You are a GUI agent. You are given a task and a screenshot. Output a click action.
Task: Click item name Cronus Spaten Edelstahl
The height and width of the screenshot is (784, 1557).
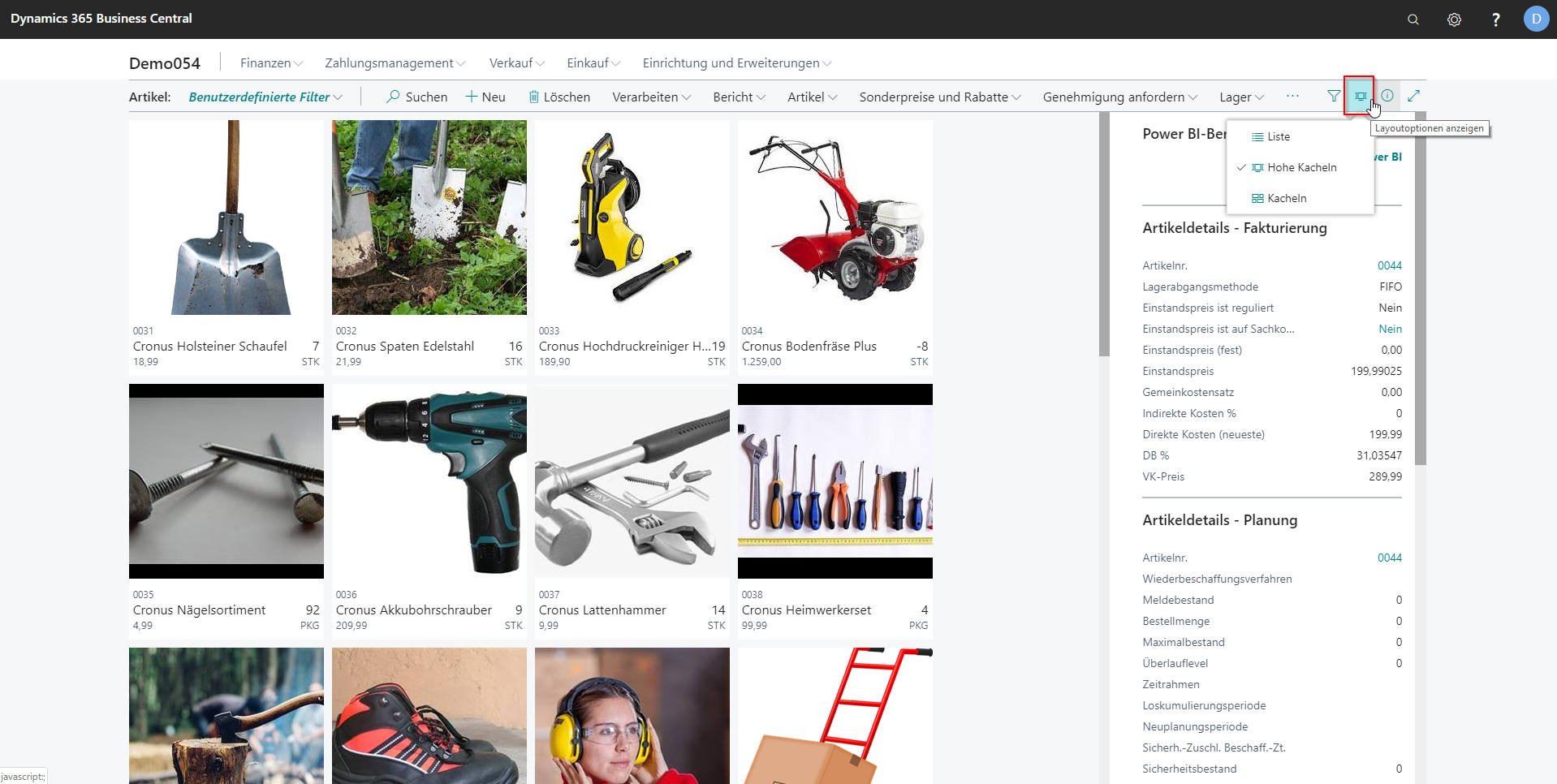[x=405, y=346]
